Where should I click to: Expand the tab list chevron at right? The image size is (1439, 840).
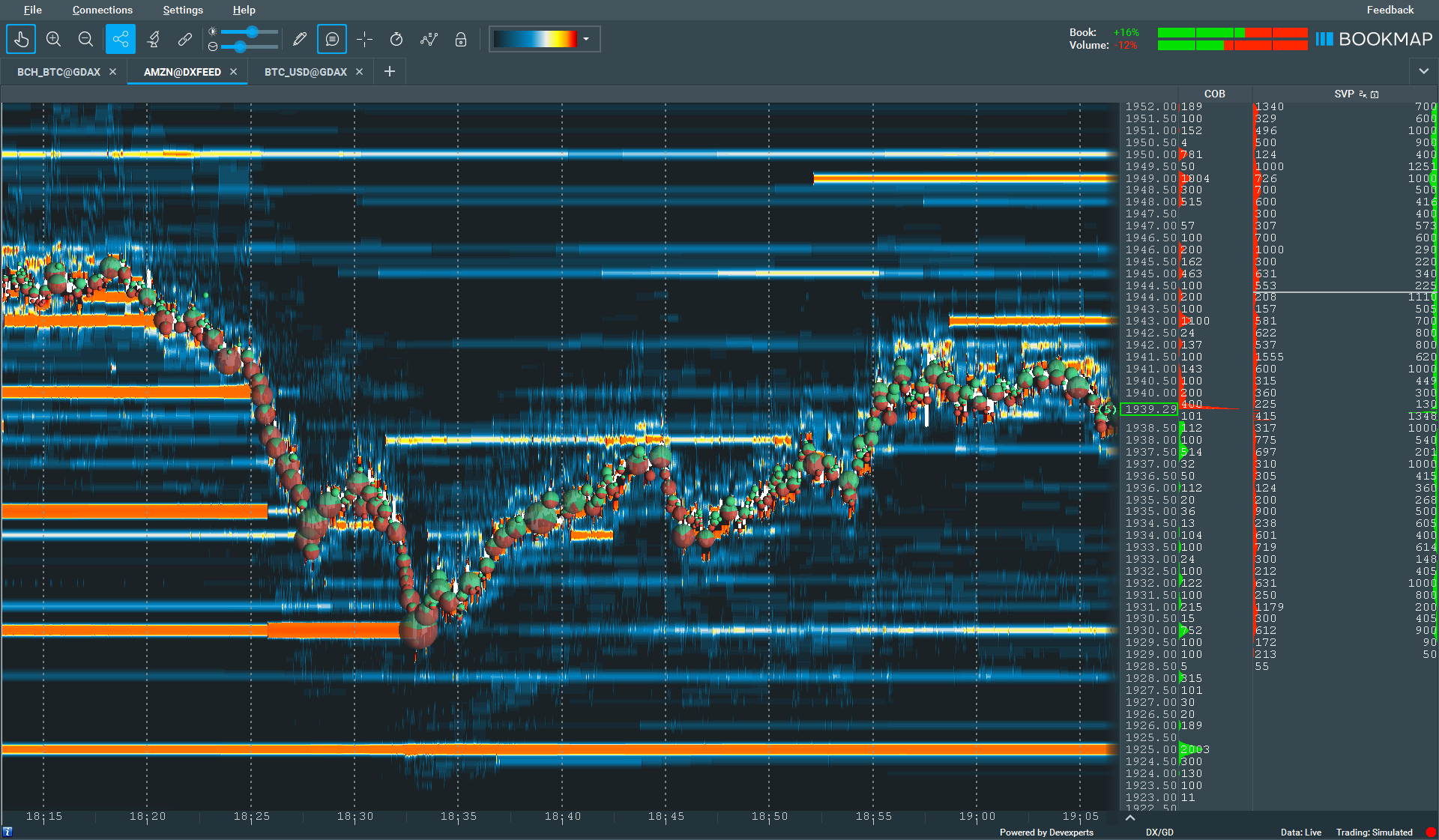[x=1423, y=71]
